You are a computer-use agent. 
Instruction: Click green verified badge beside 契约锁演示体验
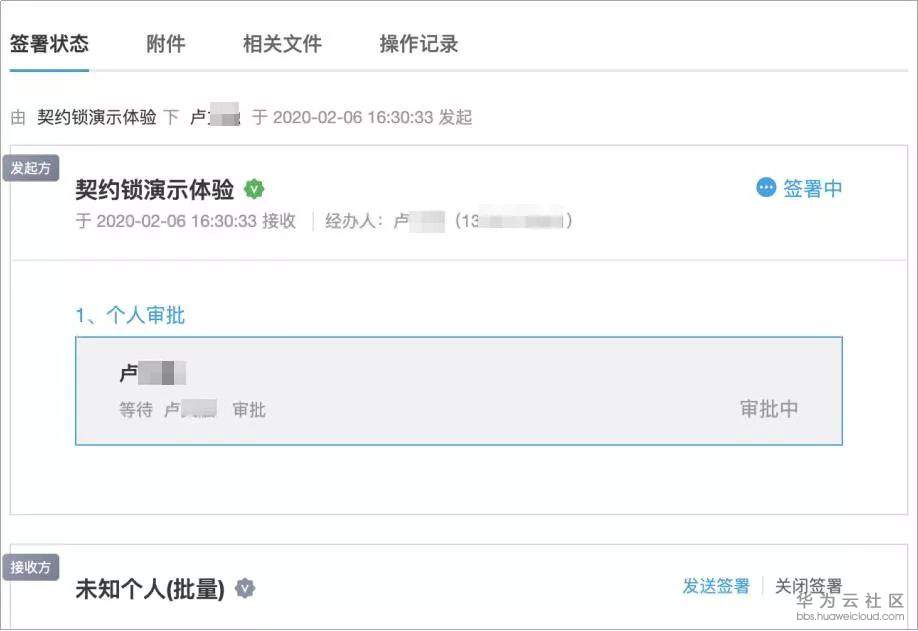pyautogui.click(x=255, y=189)
